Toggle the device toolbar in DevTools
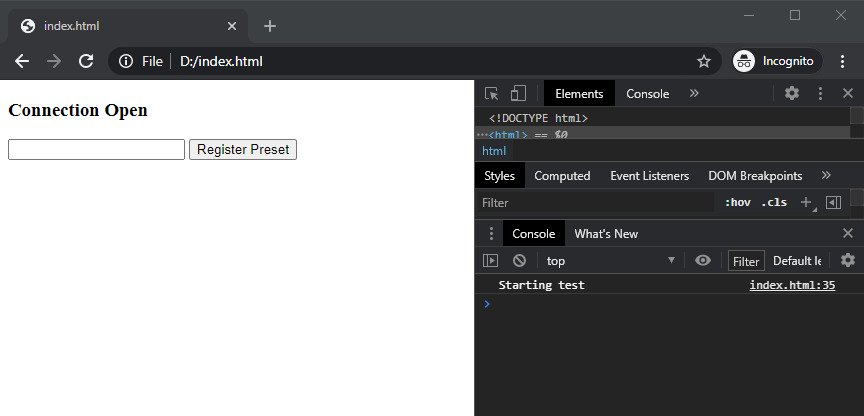This screenshot has height=416, width=864. tap(518, 94)
